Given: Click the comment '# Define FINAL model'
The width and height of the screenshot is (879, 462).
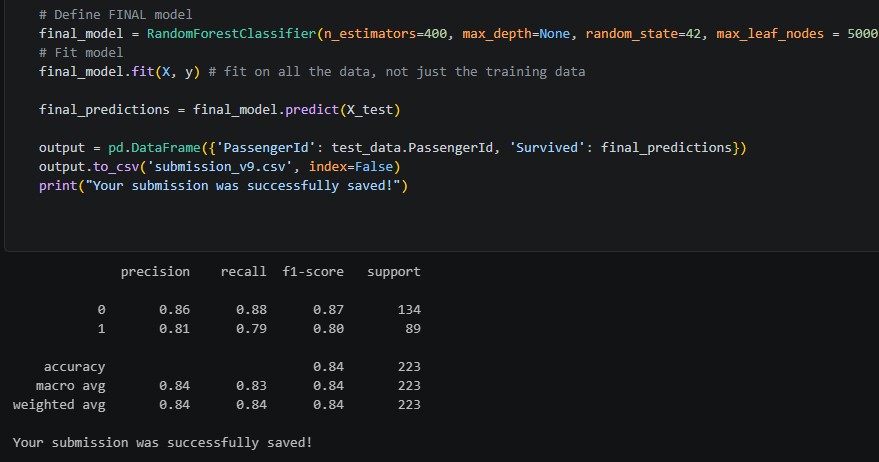Looking at the screenshot, I should [x=115, y=15].
